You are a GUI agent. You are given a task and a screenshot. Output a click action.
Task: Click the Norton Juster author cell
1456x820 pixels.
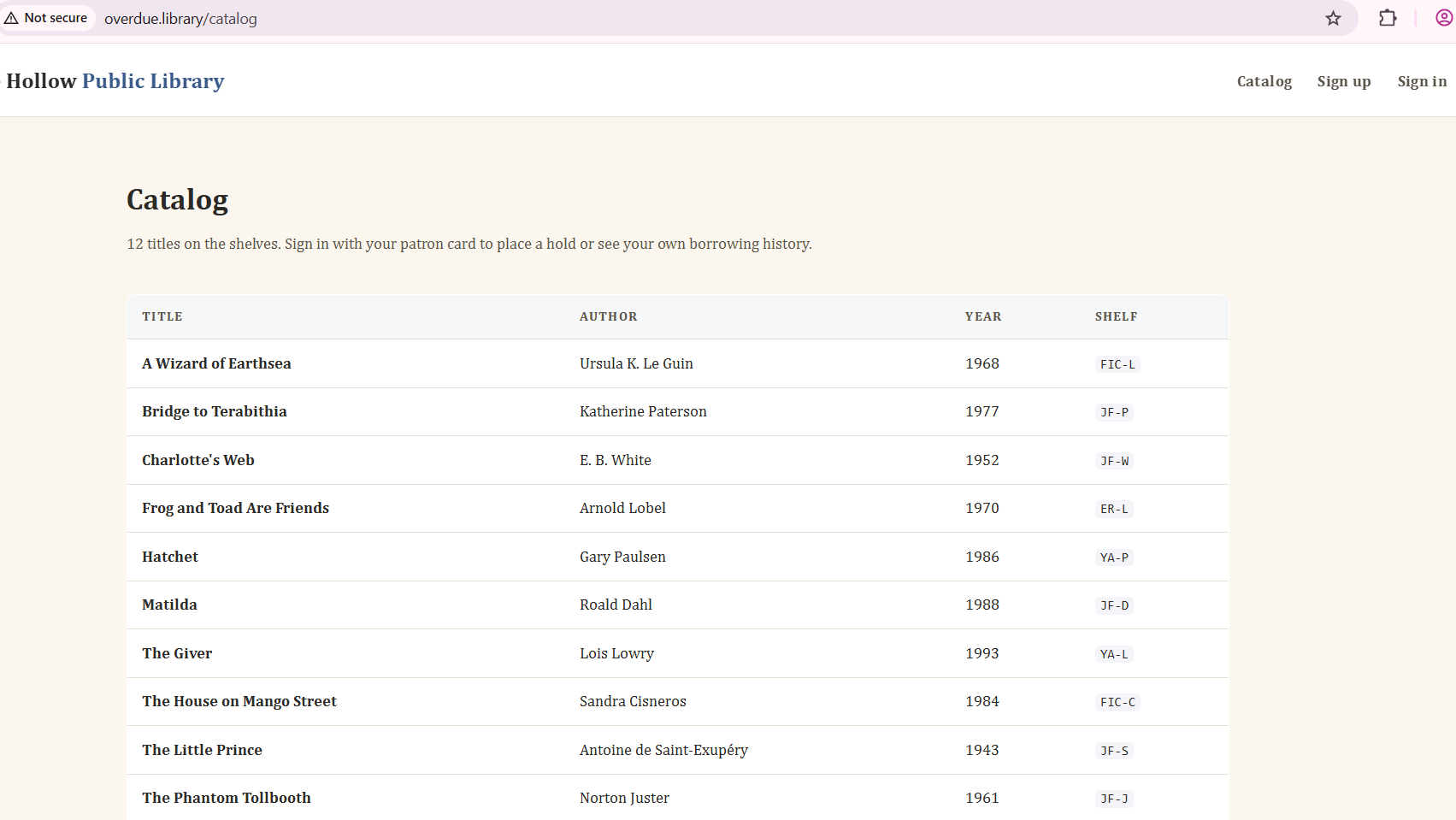pos(624,798)
